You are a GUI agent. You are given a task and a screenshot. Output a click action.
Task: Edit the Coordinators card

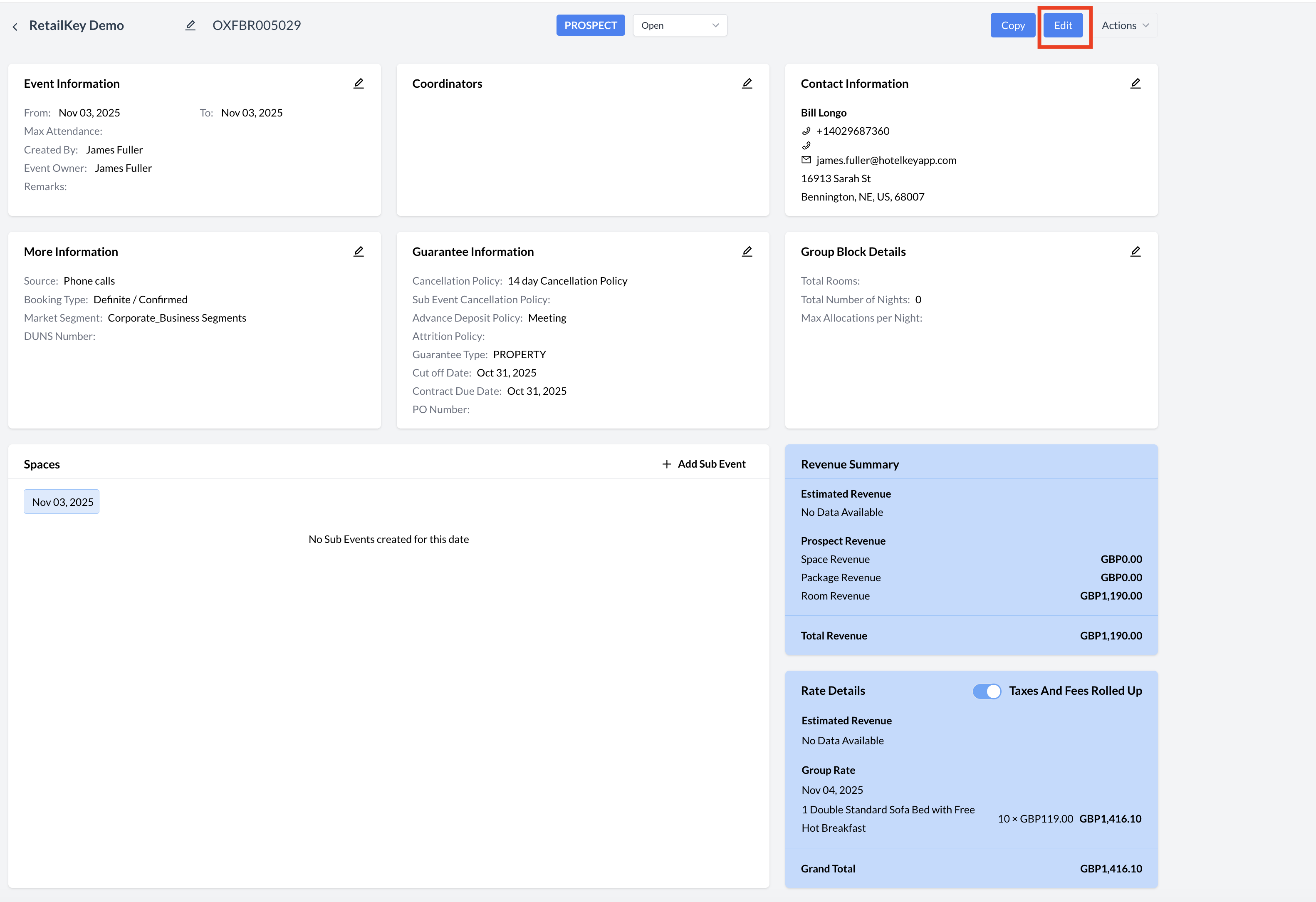[x=747, y=83]
